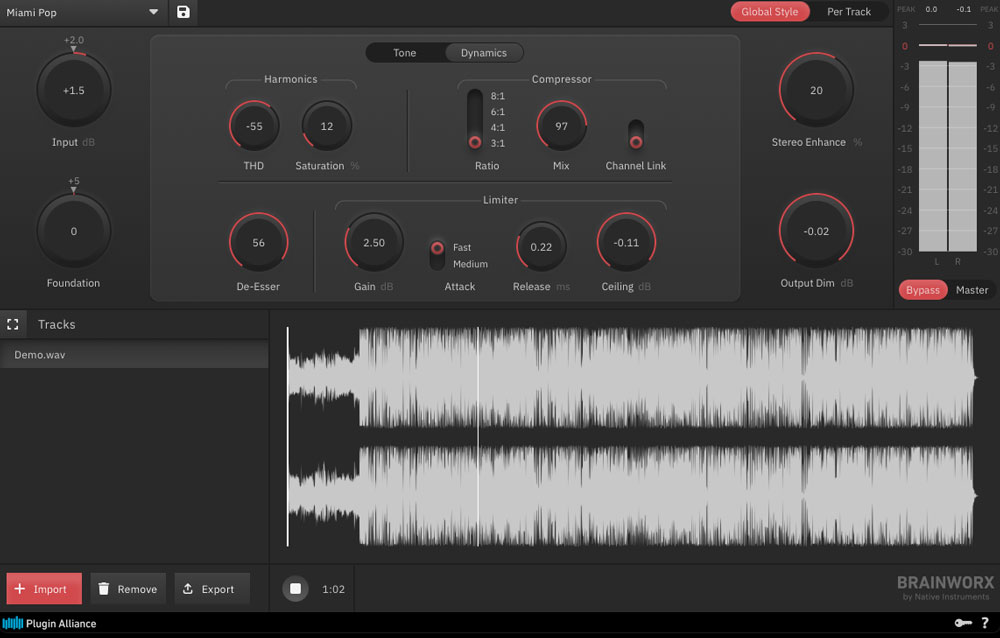Click the Fast attack label

[462, 247]
